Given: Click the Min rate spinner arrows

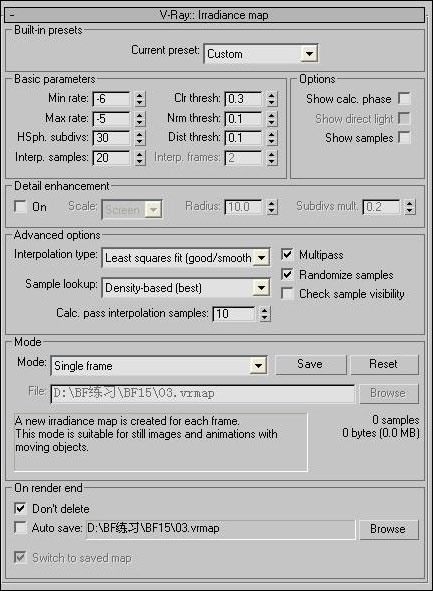Looking at the screenshot, I should pos(139,99).
